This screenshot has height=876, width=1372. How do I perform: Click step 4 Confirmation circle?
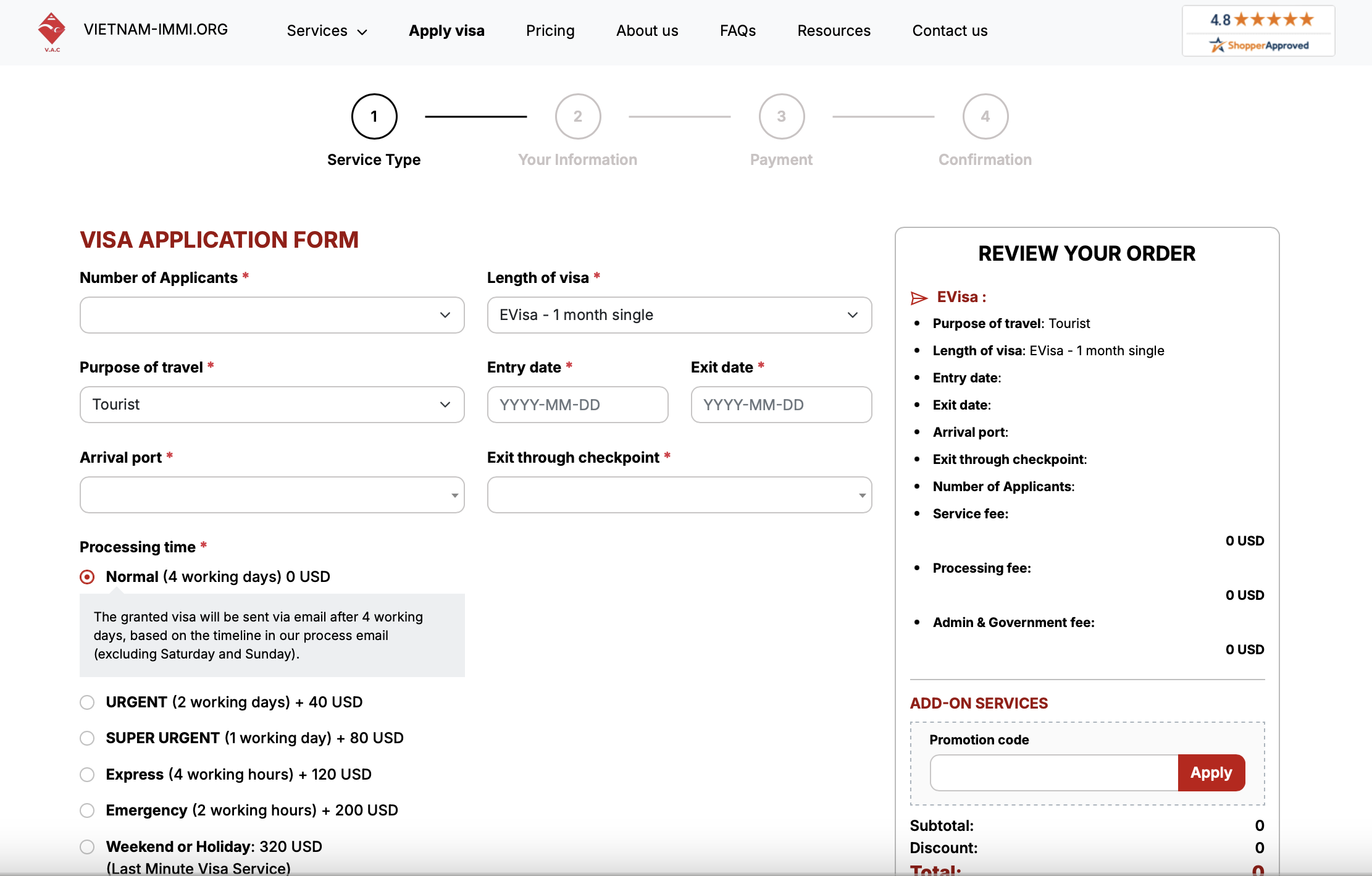click(985, 116)
